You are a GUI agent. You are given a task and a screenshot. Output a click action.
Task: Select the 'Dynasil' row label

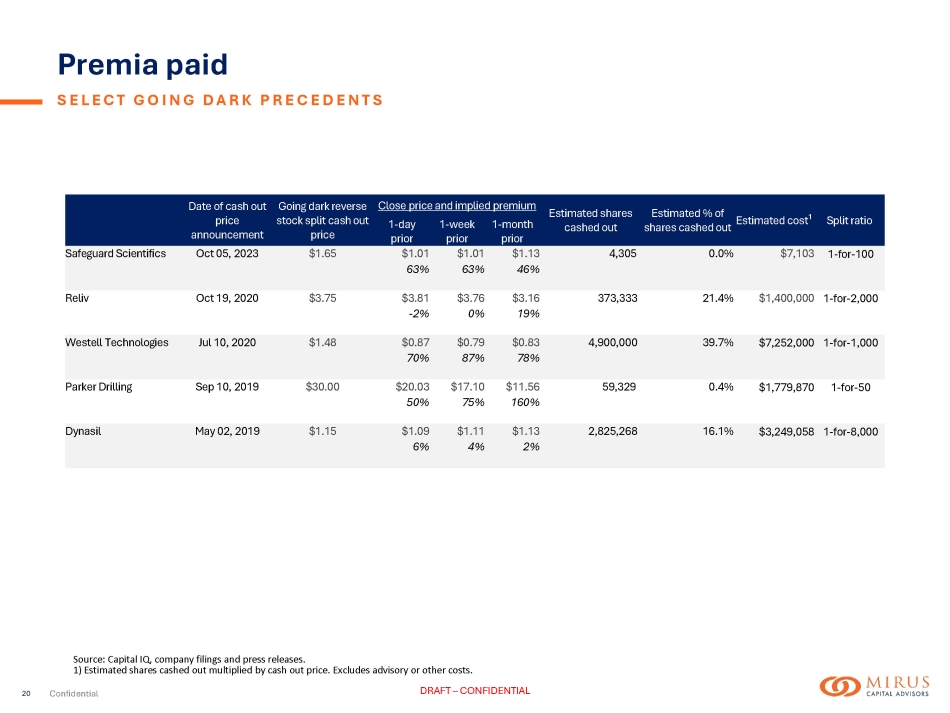click(83, 431)
